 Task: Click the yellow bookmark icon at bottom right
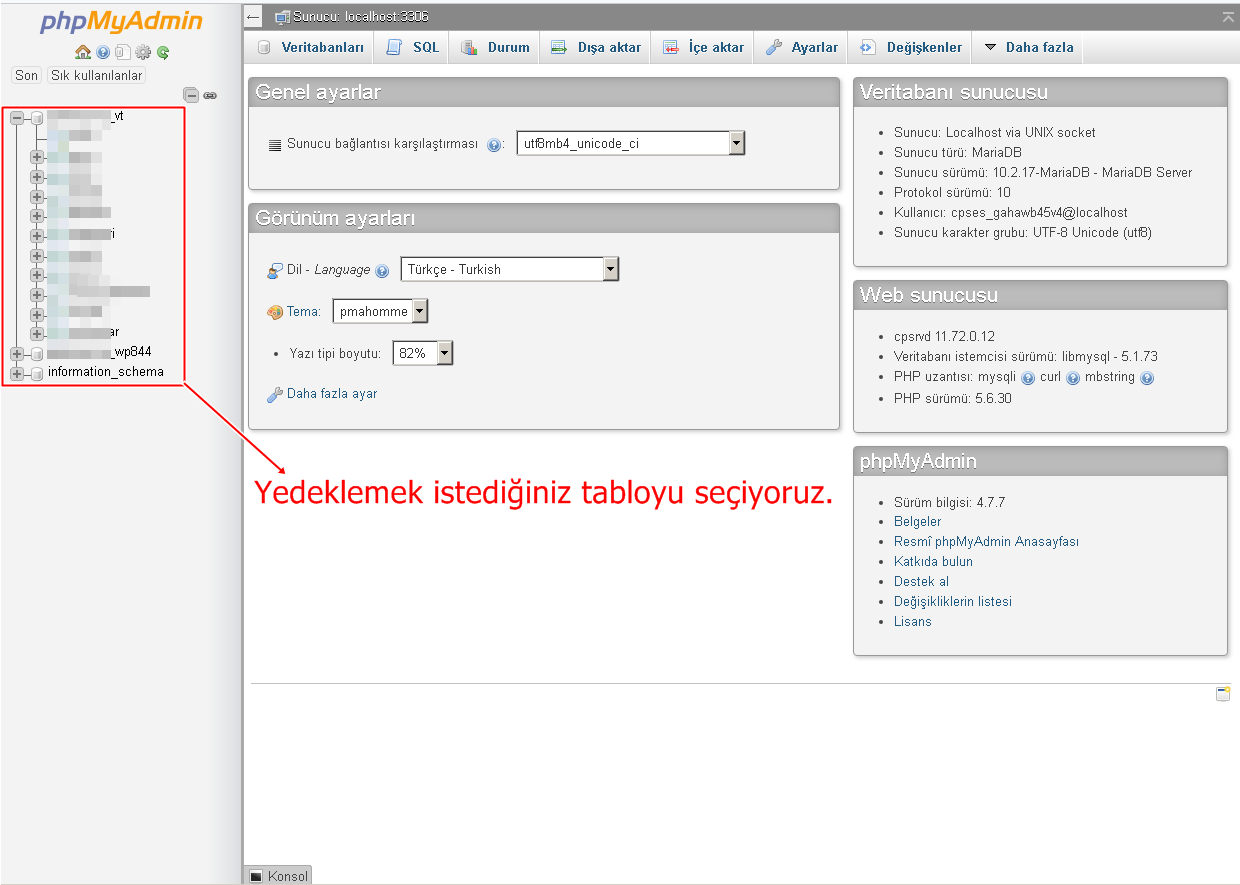tap(1223, 693)
